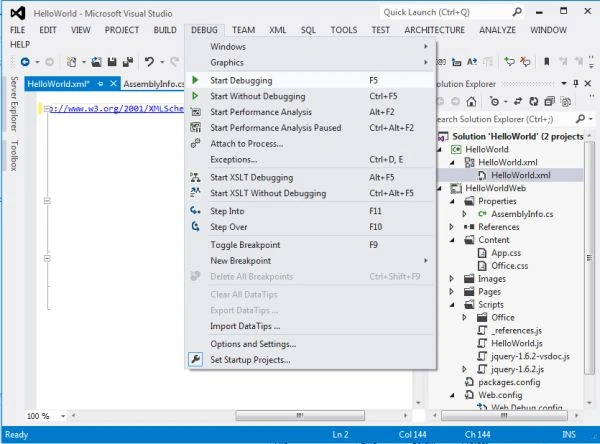Click the editor horizontal scrollbar thumb
The image size is (600, 444).
click(300, 415)
